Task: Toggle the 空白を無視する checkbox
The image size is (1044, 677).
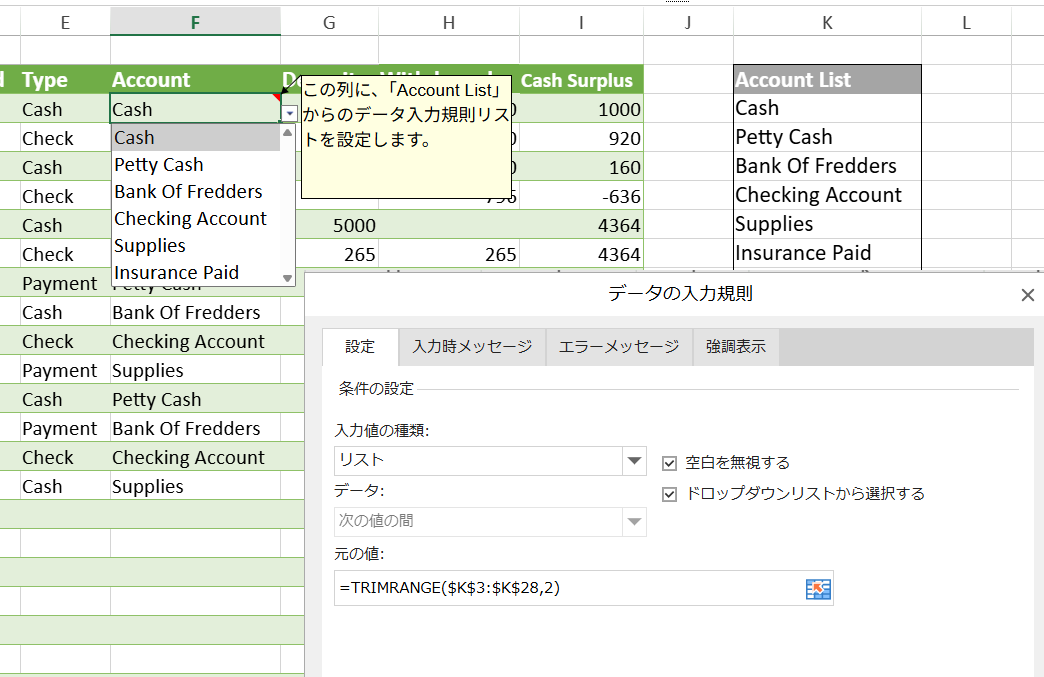Action: (669, 463)
